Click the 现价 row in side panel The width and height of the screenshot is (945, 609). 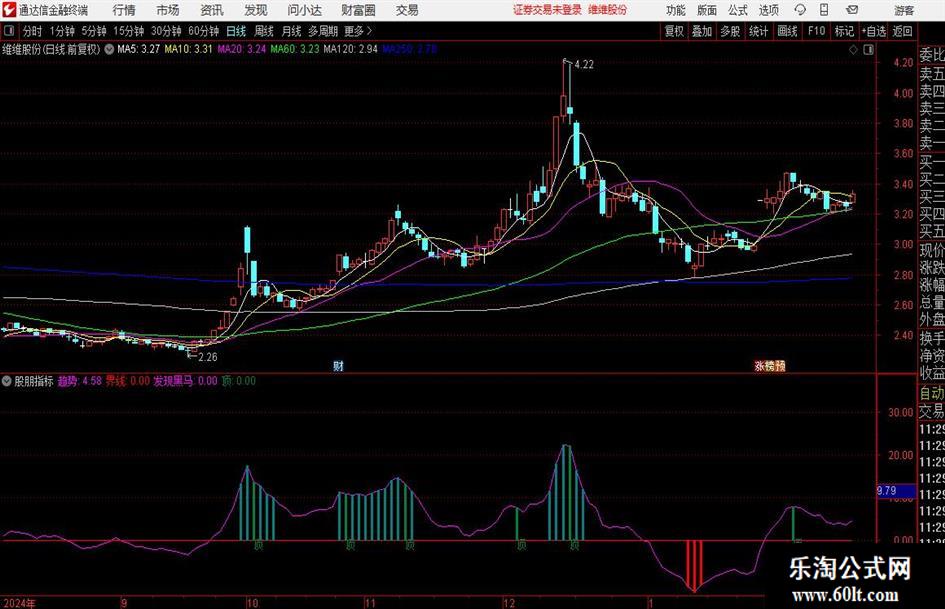point(932,250)
